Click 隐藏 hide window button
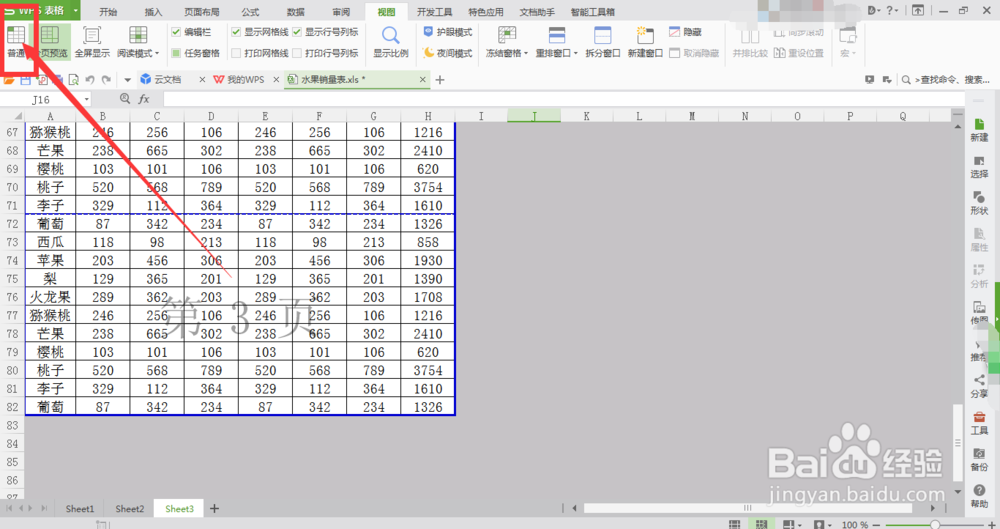The image size is (1000, 529). (x=686, y=32)
